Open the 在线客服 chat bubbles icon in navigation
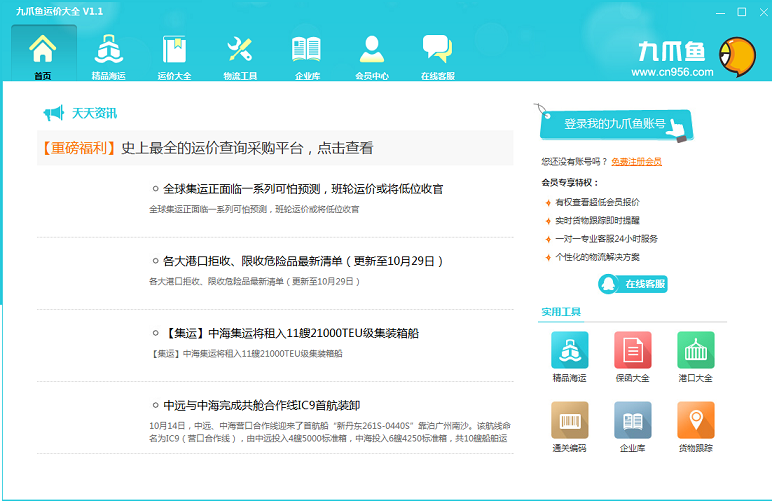Viewport: 772px width, 501px height. (438, 49)
